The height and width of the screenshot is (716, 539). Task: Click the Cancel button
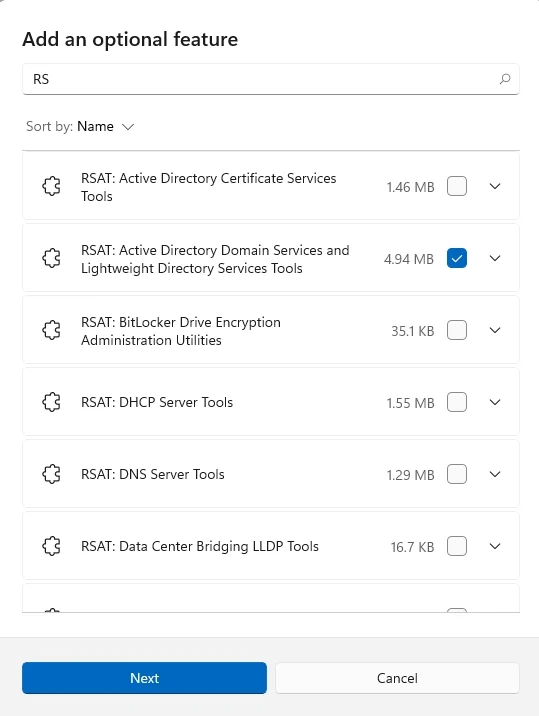397,678
